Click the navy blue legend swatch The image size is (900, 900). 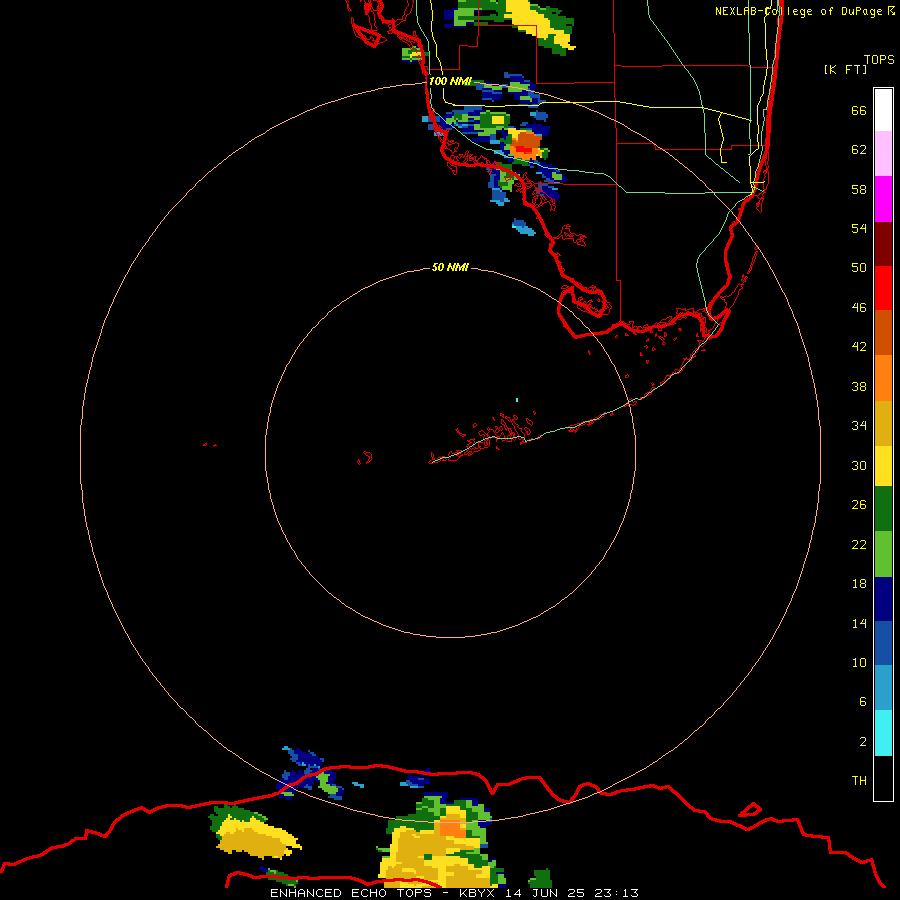883,599
